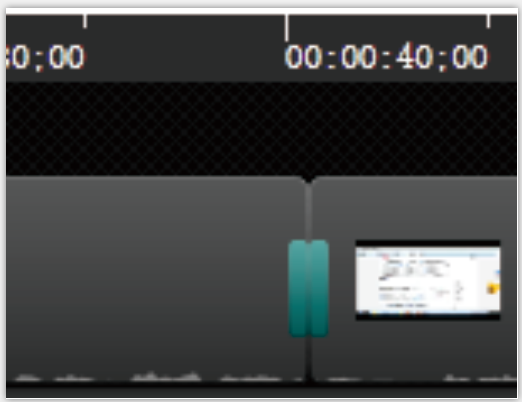Click the 00:00:40;00 timecode label on the ruler

tap(386, 57)
